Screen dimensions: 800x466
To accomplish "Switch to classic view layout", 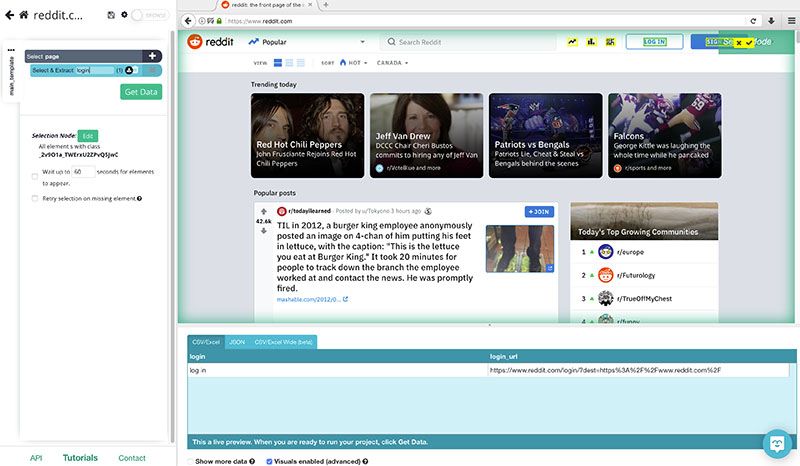I will pos(289,63).
